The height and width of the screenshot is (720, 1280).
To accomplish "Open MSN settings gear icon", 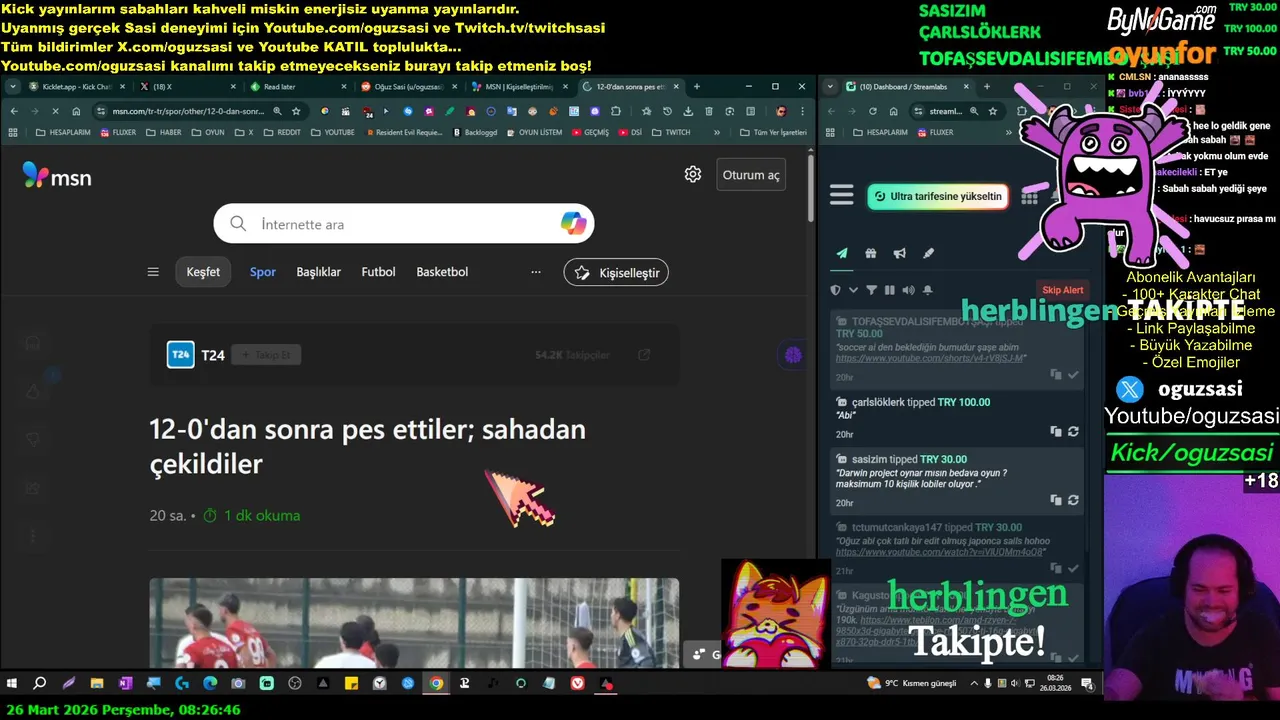I will pyautogui.click(x=693, y=174).
